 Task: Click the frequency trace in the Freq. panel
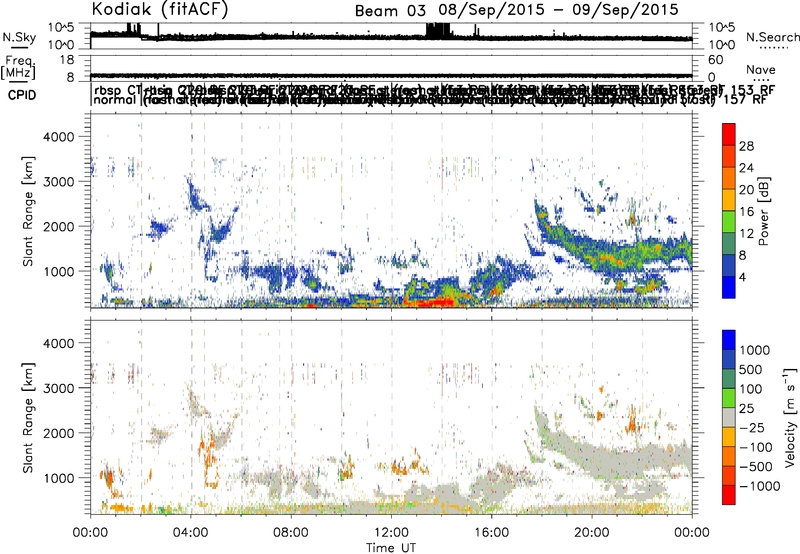391,75
